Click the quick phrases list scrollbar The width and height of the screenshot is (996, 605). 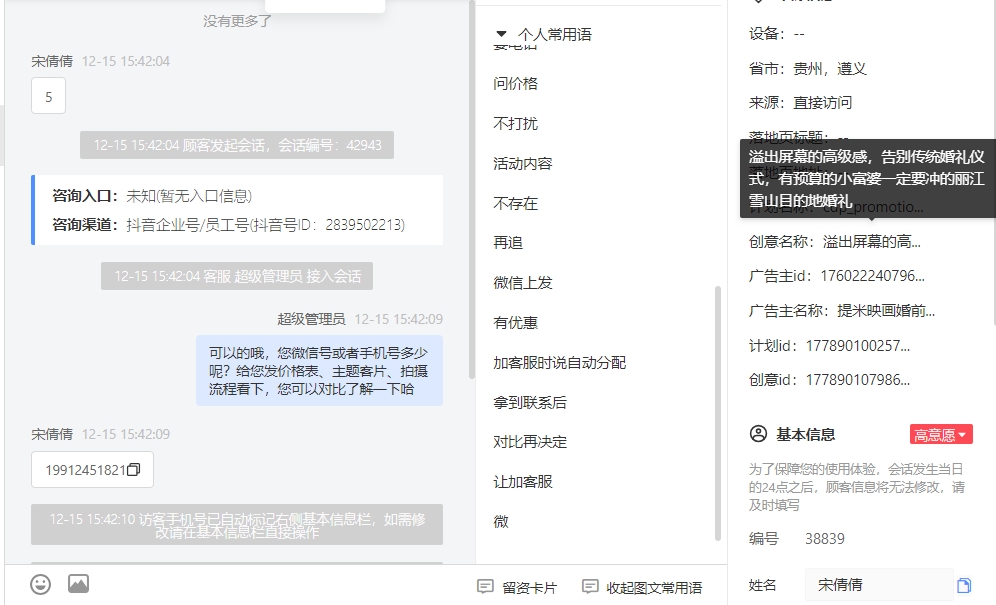tap(718, 413)
